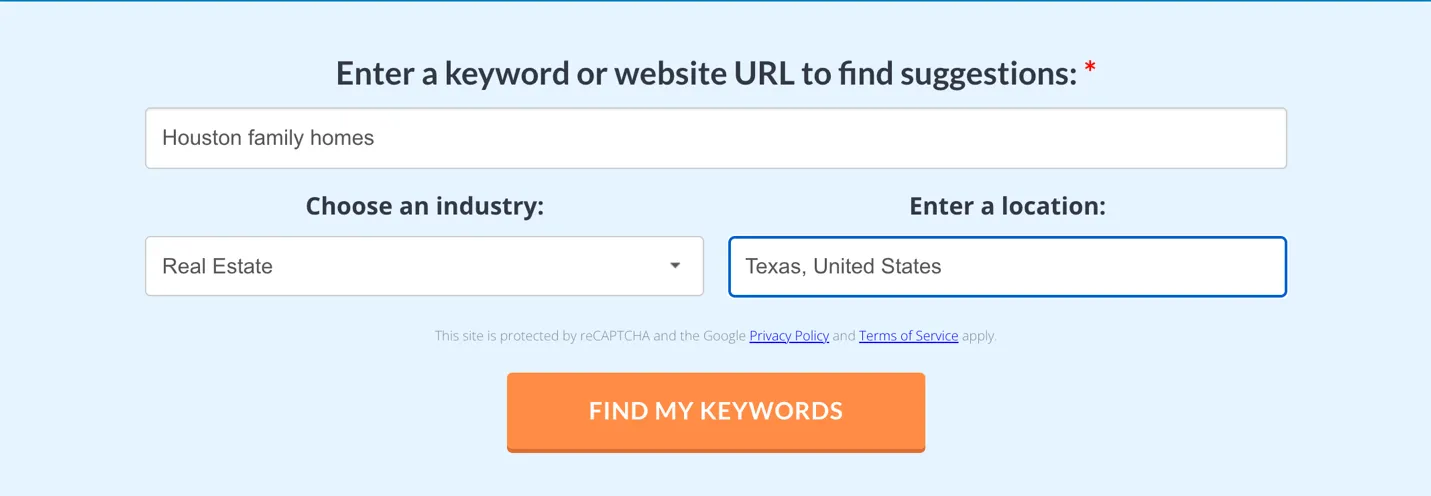This screenshot has width=1431, height=496.
Task: Focus the keyword or website URL field
Action: point(715,138)
